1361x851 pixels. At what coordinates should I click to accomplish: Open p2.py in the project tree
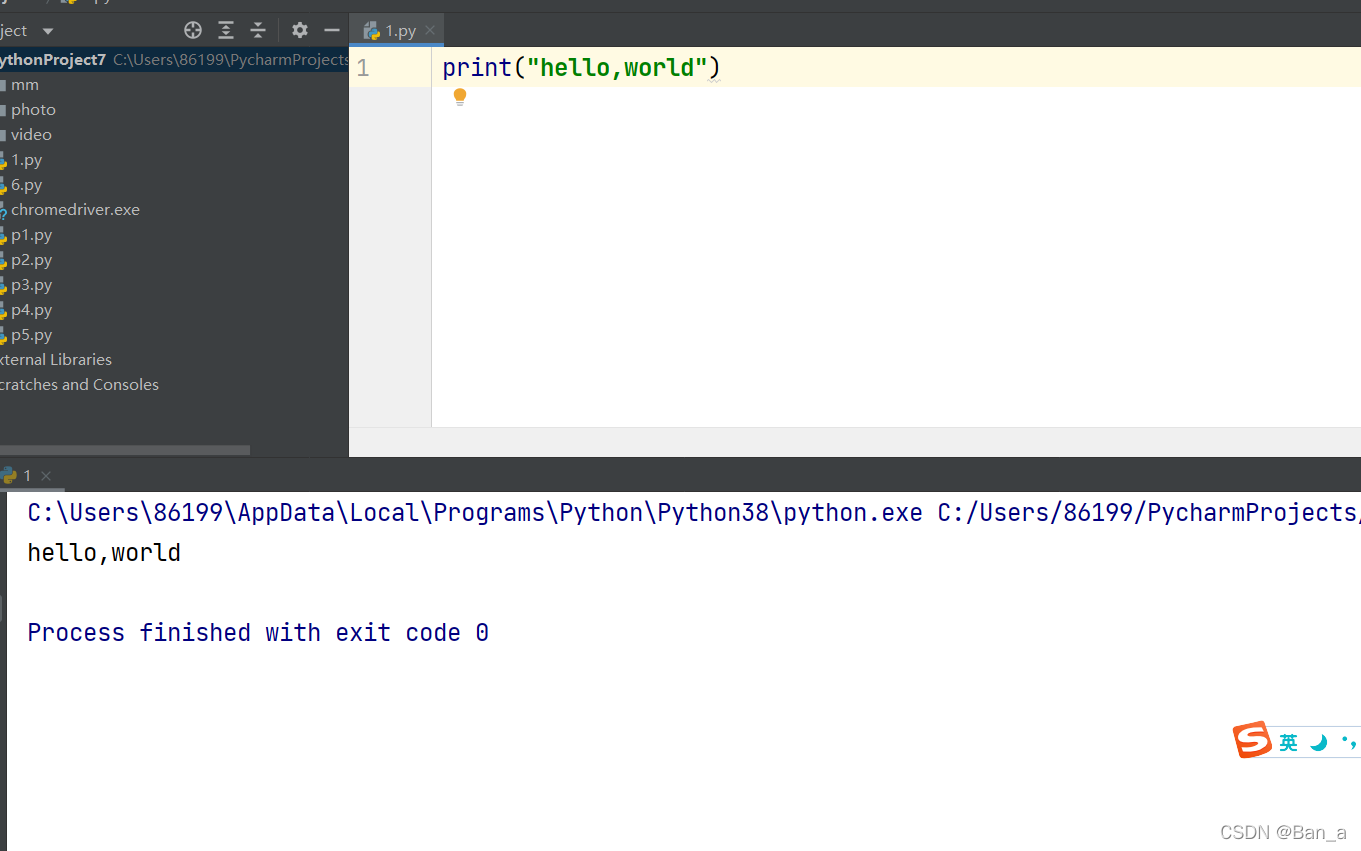point(31,260)
